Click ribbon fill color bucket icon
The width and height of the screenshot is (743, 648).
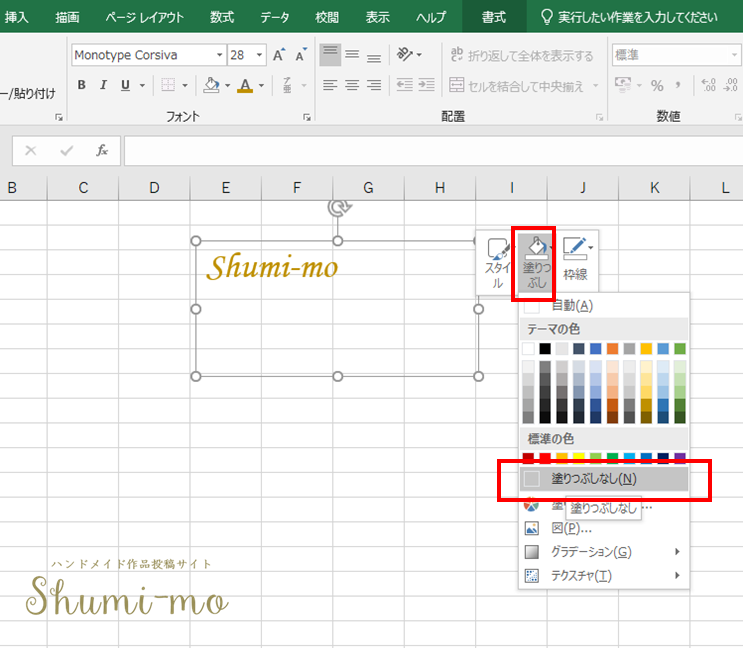[x=211, y=85]
